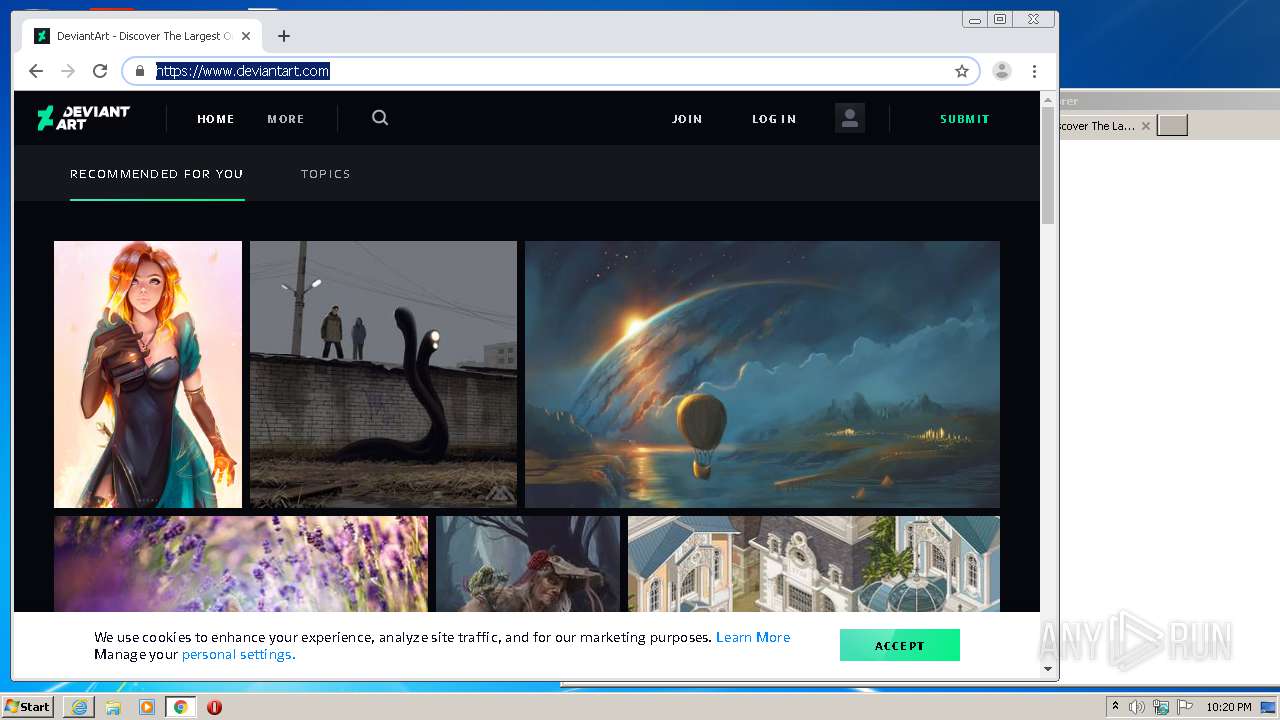
Task: Open the personal settings link
Action: 238,655
